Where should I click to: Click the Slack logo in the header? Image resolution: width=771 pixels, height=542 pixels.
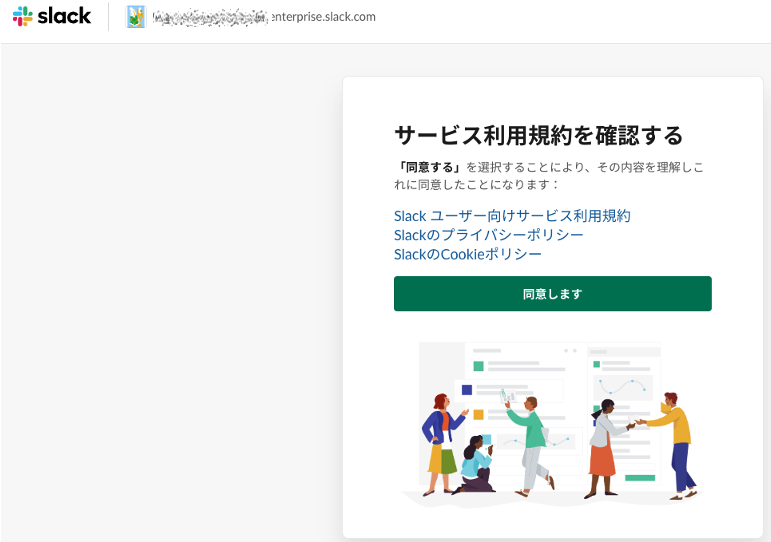point(52,16)
